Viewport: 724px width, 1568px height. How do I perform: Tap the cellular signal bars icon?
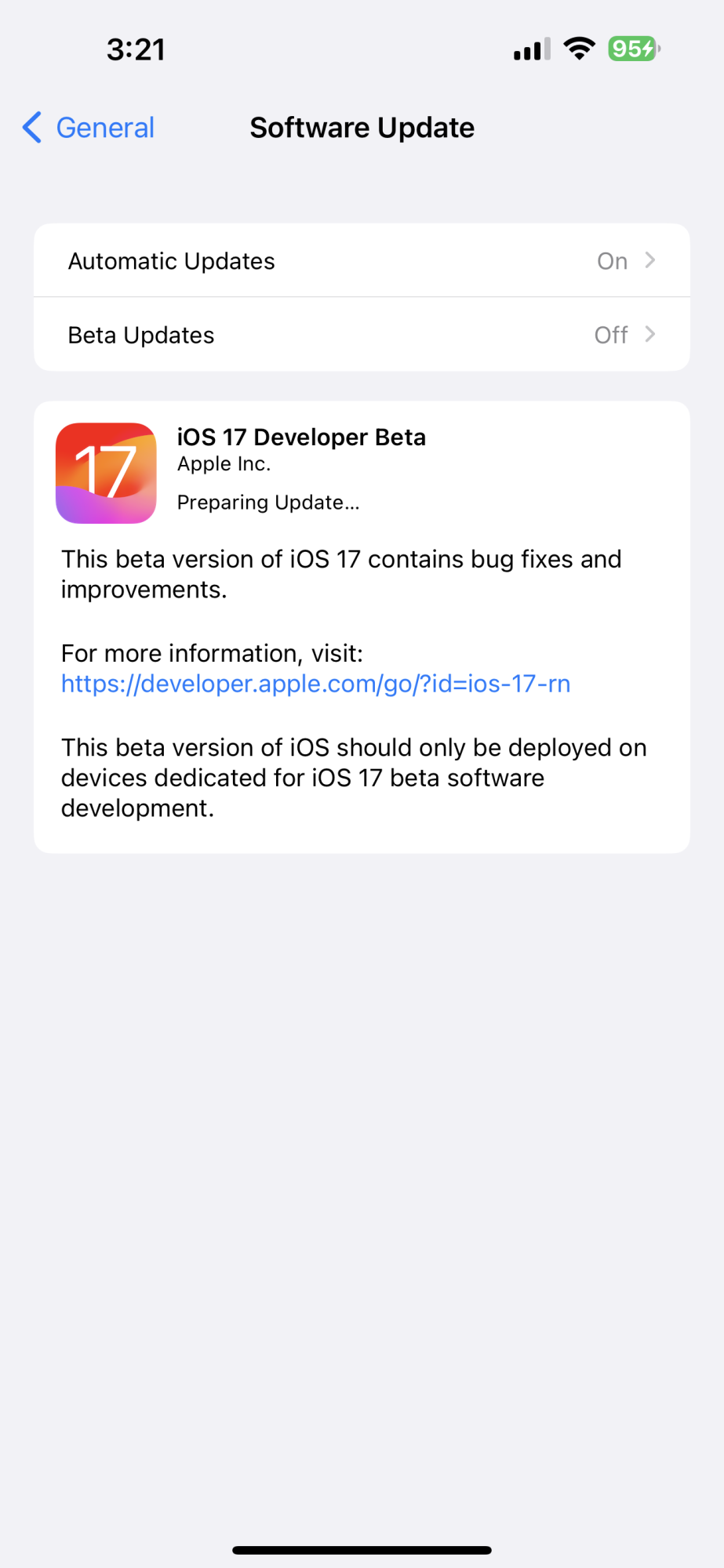pyautogui.click(x=532, y=49)
